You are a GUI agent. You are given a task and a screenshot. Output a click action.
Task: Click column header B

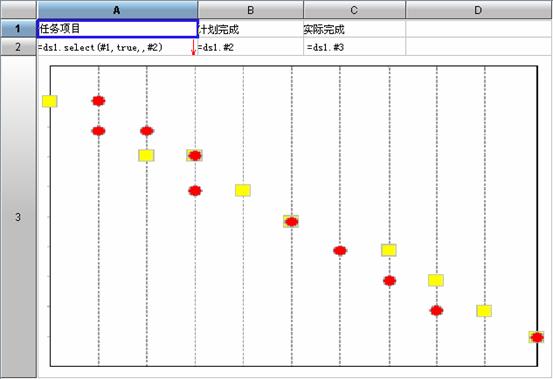click(x=250, y=10)
